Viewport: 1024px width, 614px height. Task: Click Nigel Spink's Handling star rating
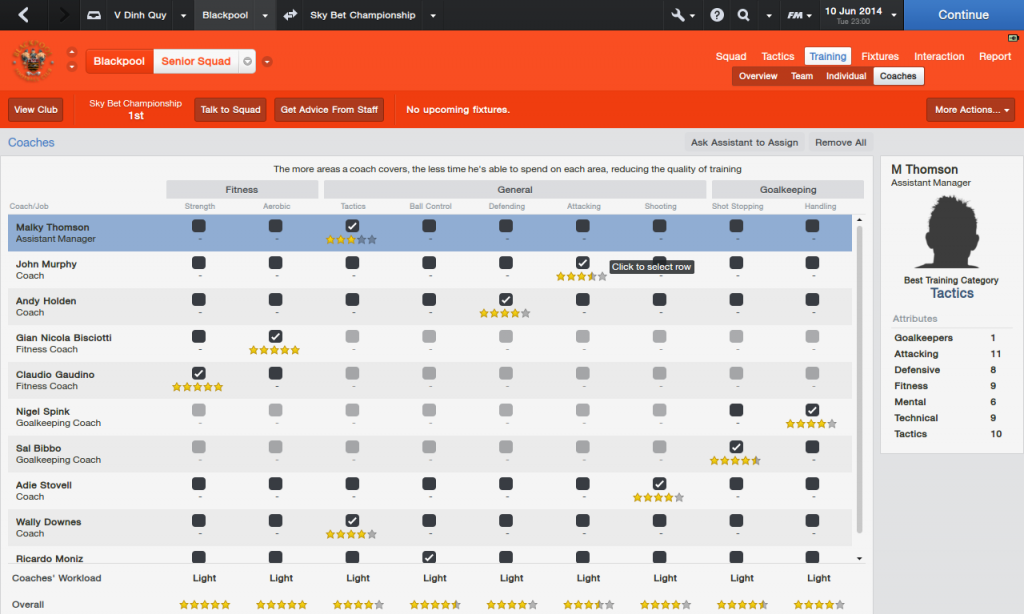(811, 424)
